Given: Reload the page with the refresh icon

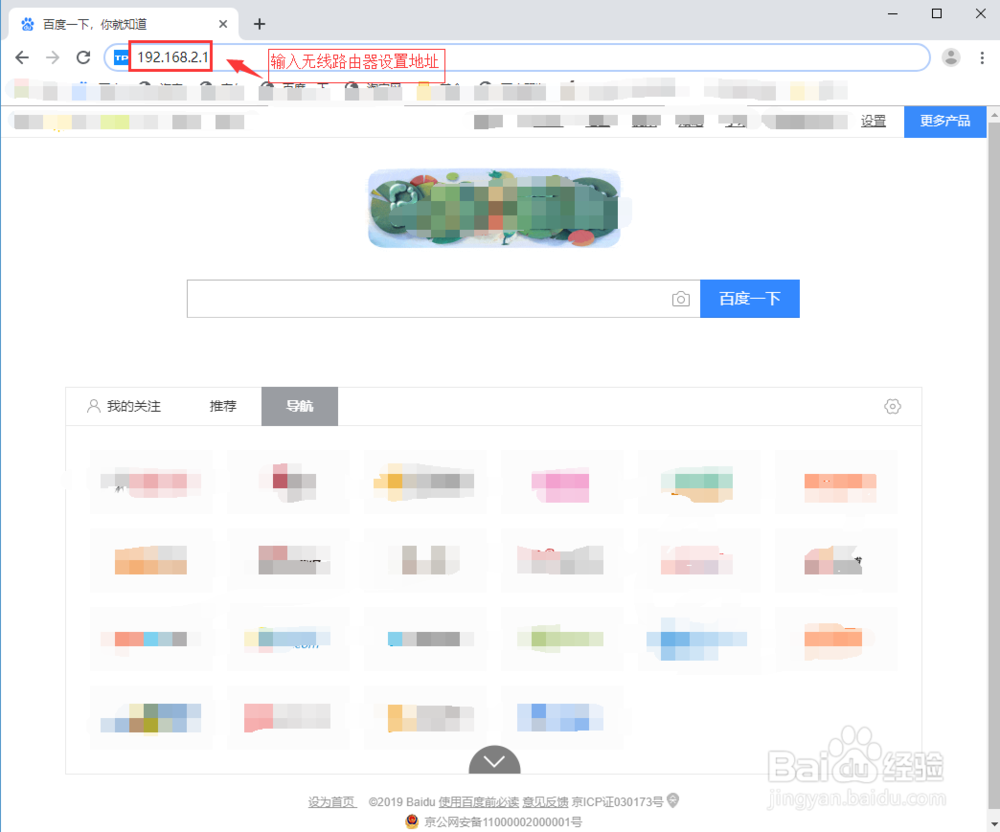Looking at the screenshot, I should point(84,57).
